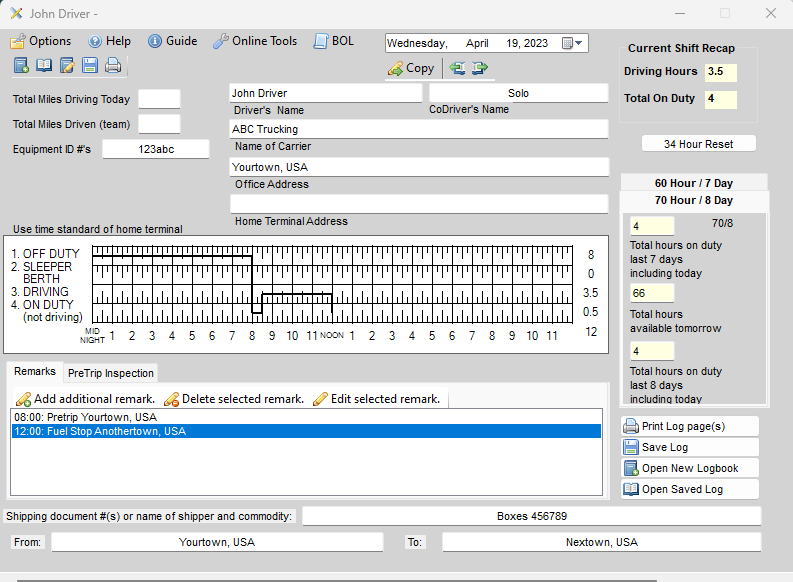
Task: Click the Save Log button
Action: (690, 447)
